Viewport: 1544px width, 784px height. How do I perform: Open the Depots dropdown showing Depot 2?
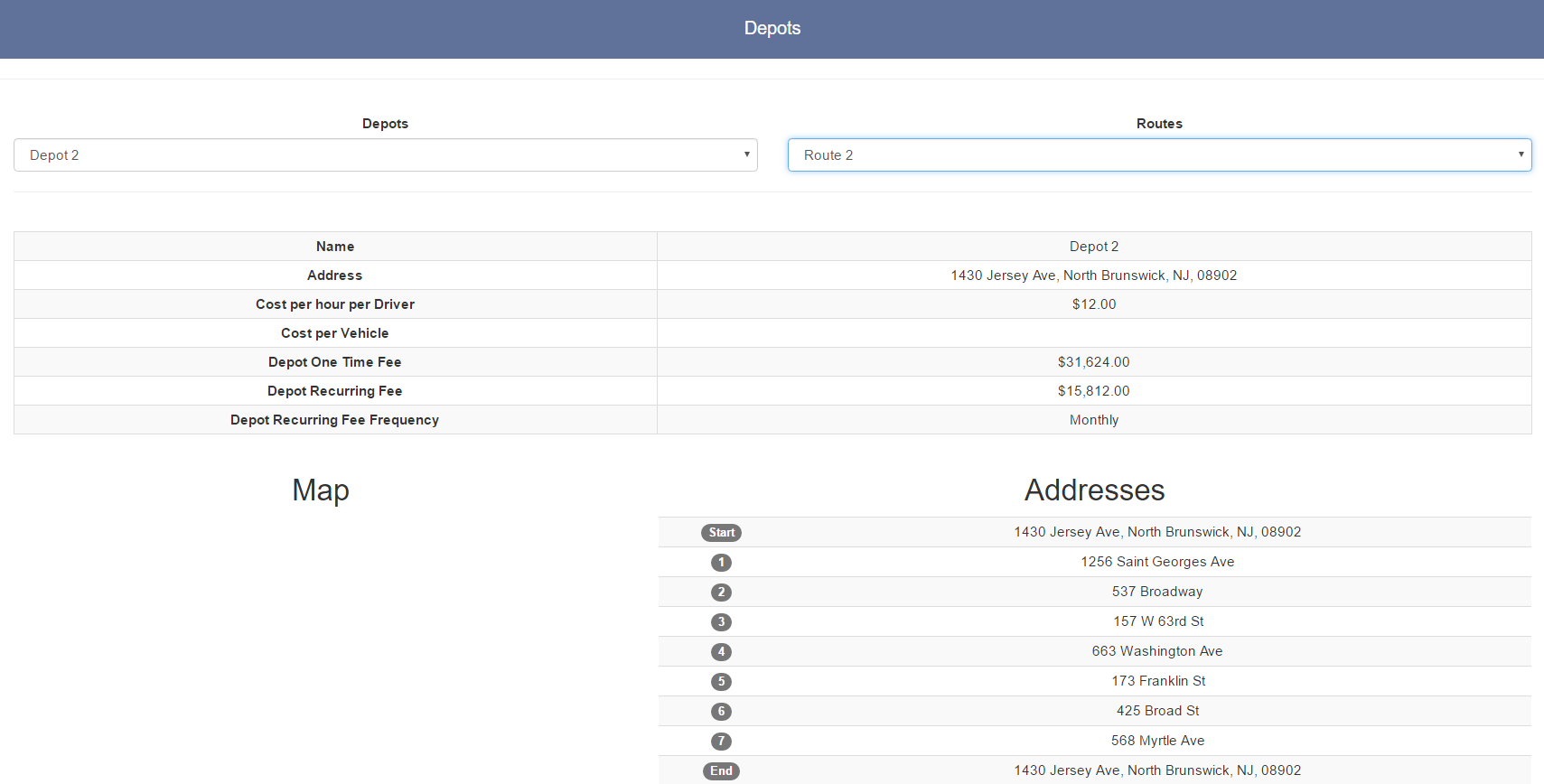(x=385, y=155)
